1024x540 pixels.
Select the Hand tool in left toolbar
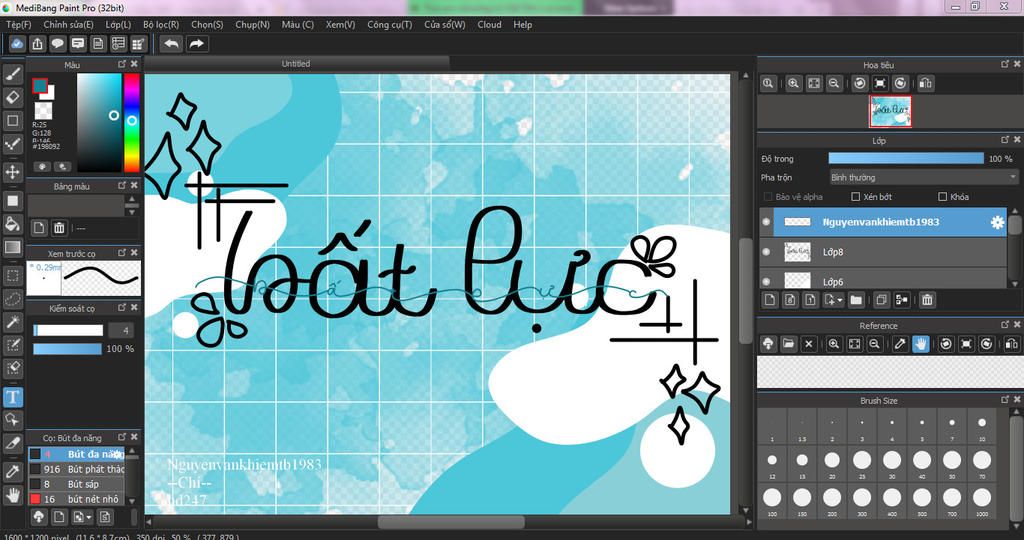[x=12, y=495]
